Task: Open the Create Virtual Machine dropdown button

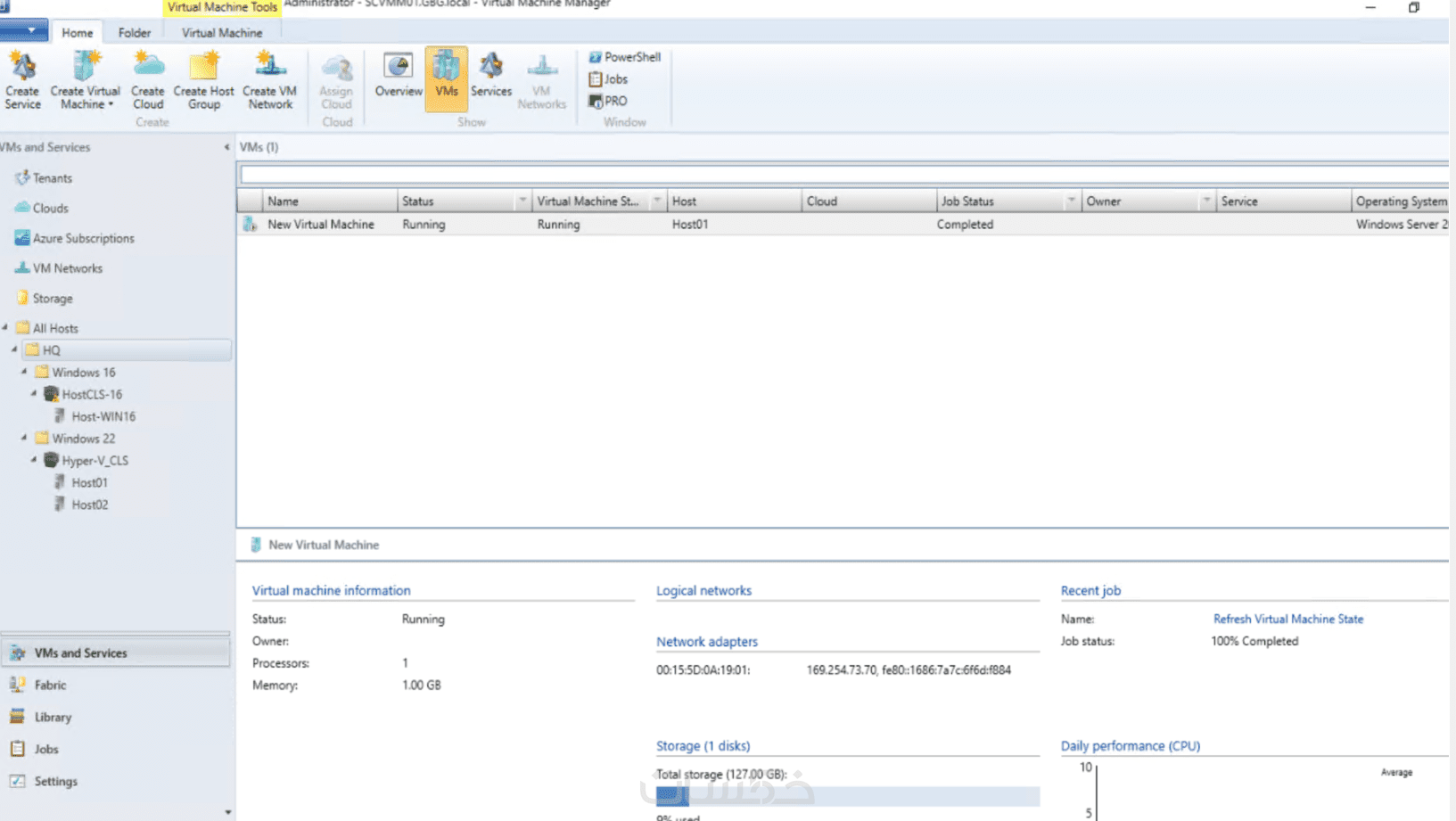Action: (x=86, y=80)
